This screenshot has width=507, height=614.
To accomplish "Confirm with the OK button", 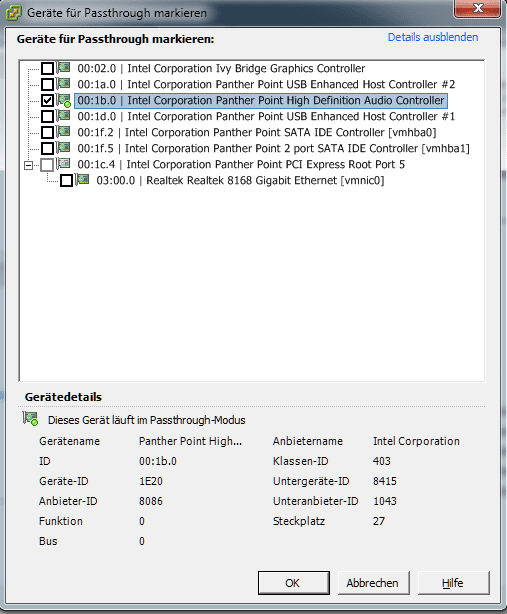I will click(294, 583).
